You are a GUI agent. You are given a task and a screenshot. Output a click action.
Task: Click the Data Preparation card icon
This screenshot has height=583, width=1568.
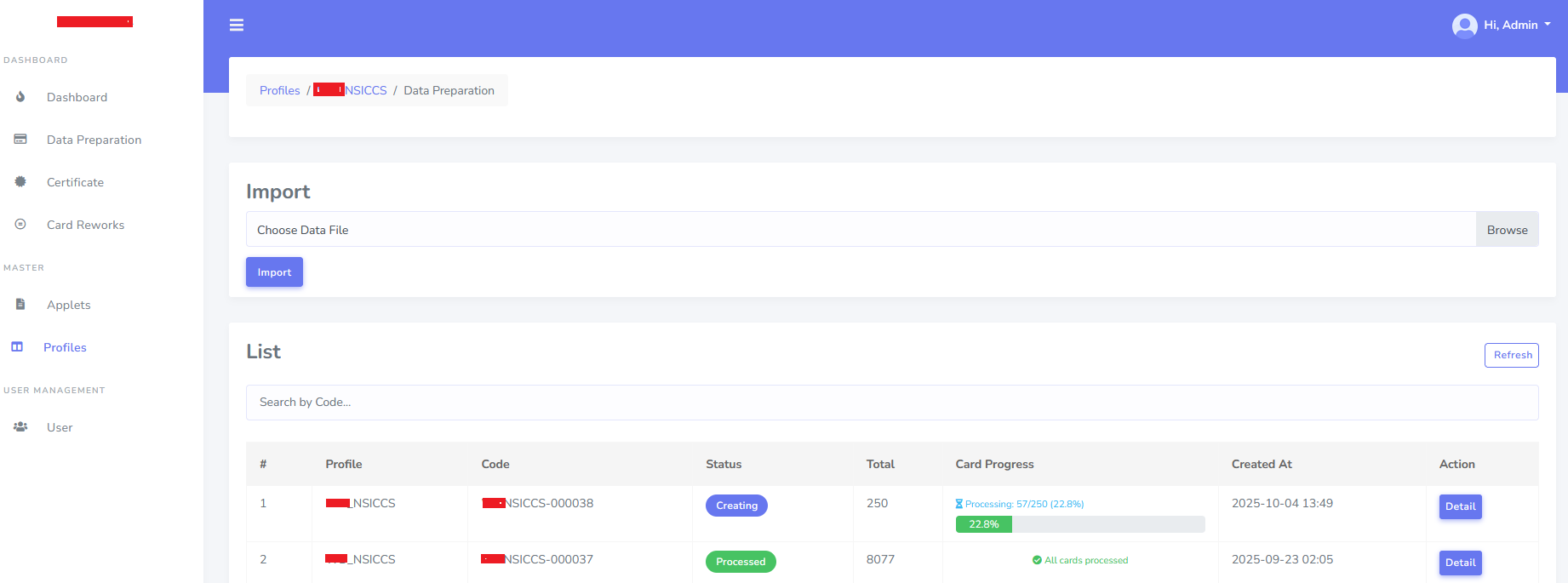20,140
